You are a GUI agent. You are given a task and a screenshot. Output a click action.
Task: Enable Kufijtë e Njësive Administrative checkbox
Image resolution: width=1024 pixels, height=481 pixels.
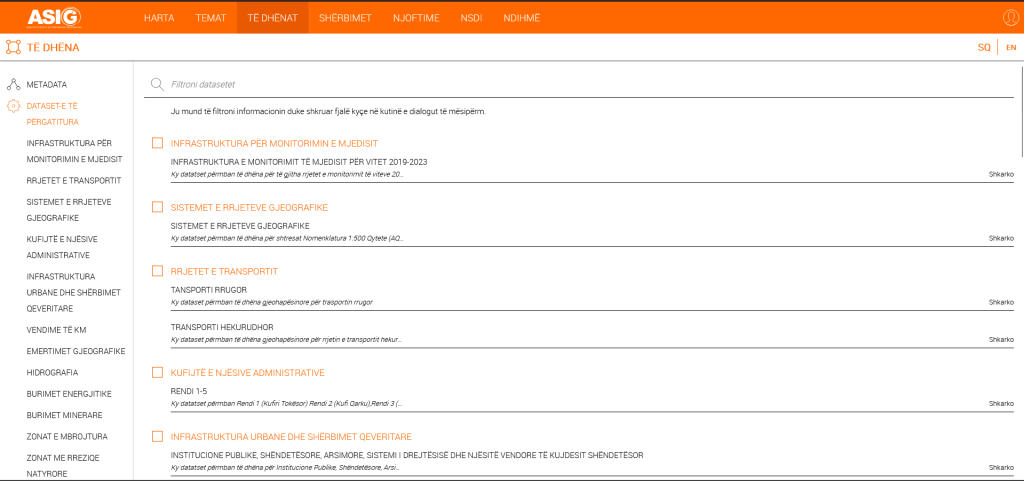(157, 373)
